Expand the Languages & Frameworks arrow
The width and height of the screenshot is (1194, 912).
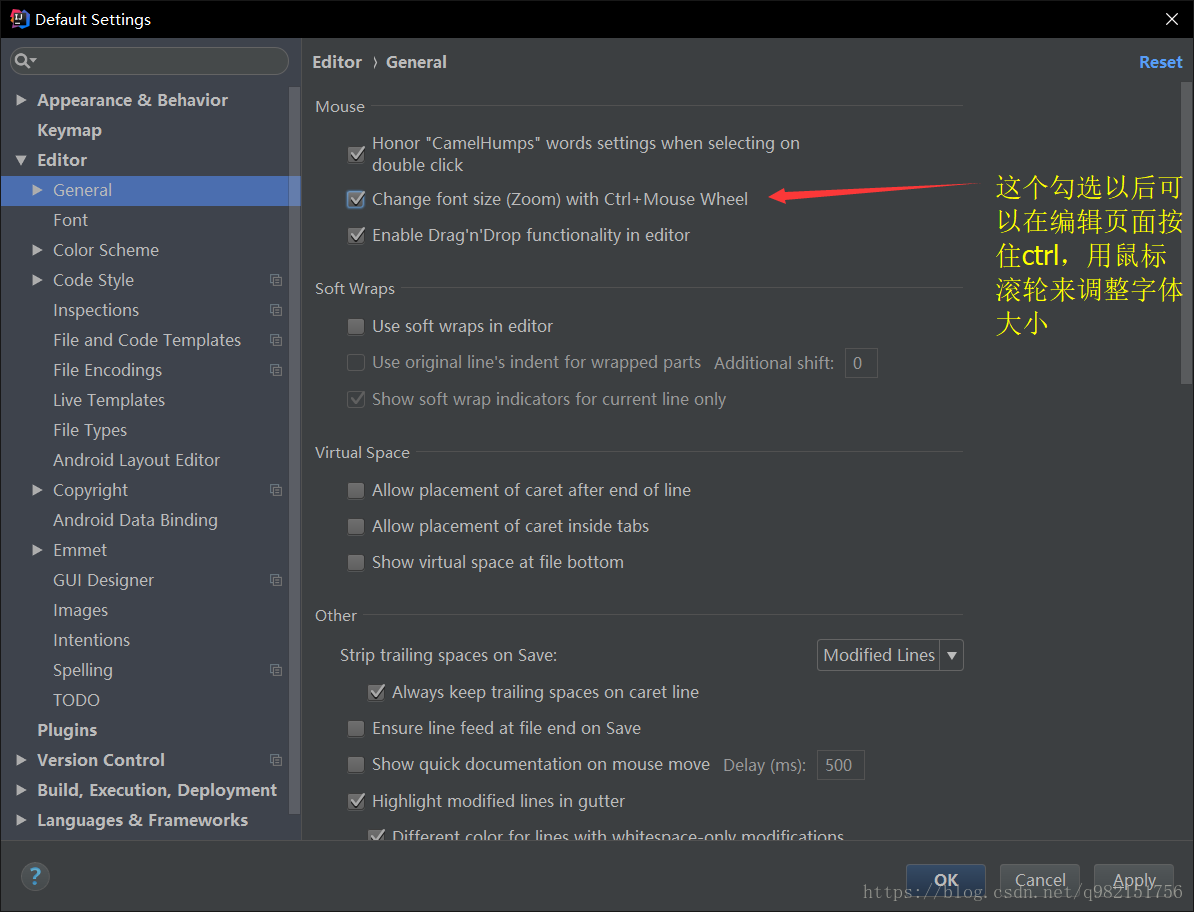[21, 820]
